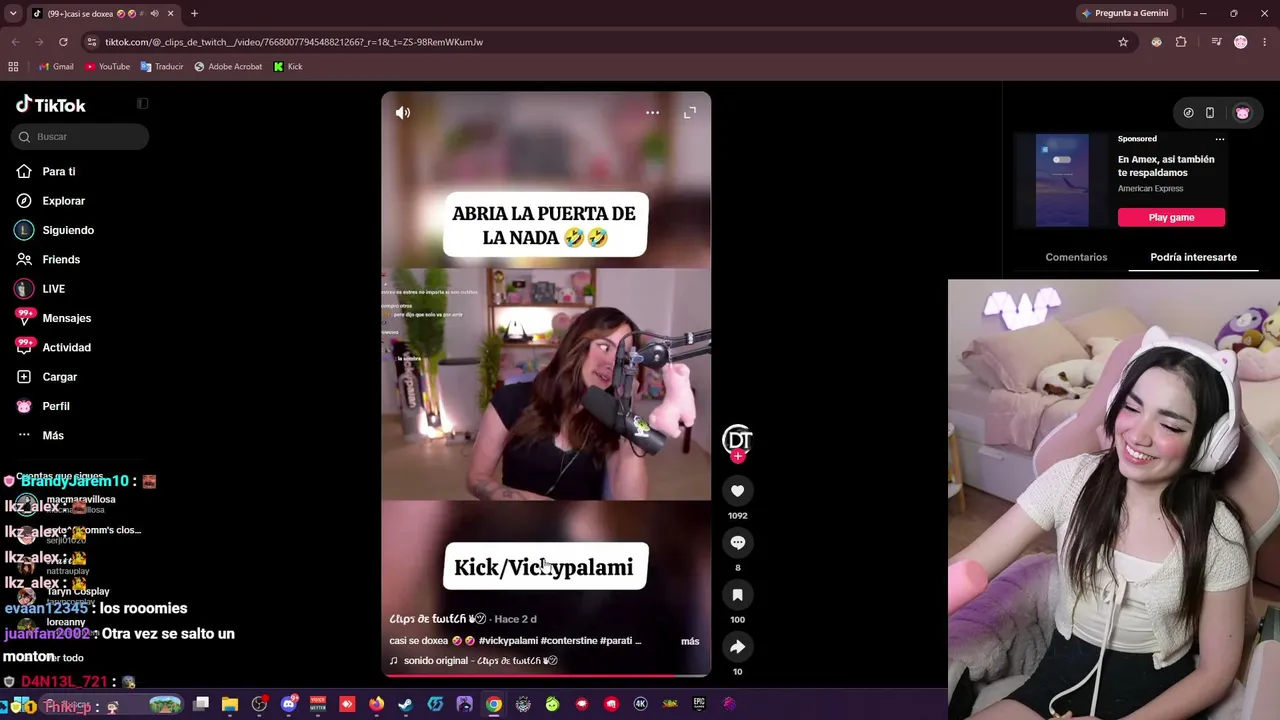Open the TikTok logo home link
The height and width of the screenshot is (720, 1280).
coord(51,105)
